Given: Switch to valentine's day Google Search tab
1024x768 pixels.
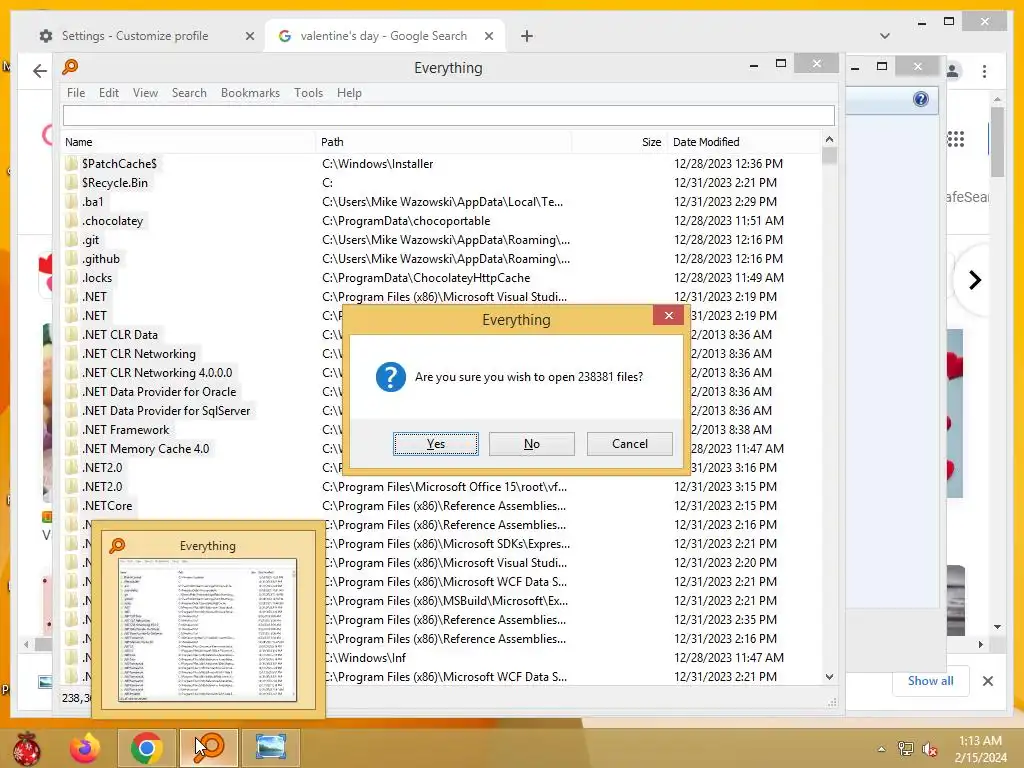Looking at the screenshot, I should [x=383, y=36].
